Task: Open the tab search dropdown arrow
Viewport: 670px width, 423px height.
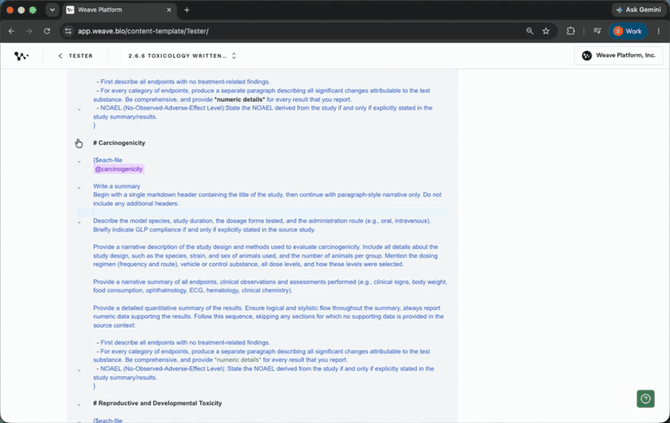Action: (52, 10)
